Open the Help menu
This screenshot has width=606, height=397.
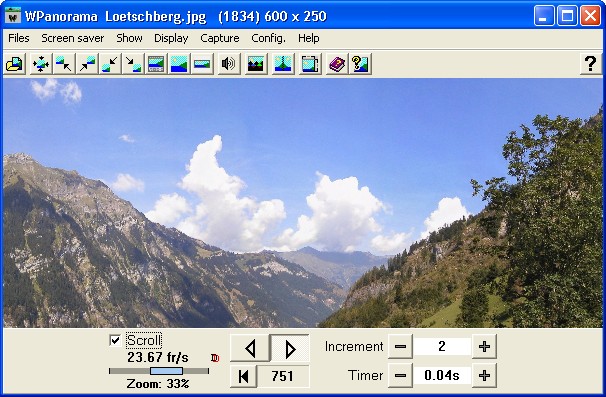point(308,38)
